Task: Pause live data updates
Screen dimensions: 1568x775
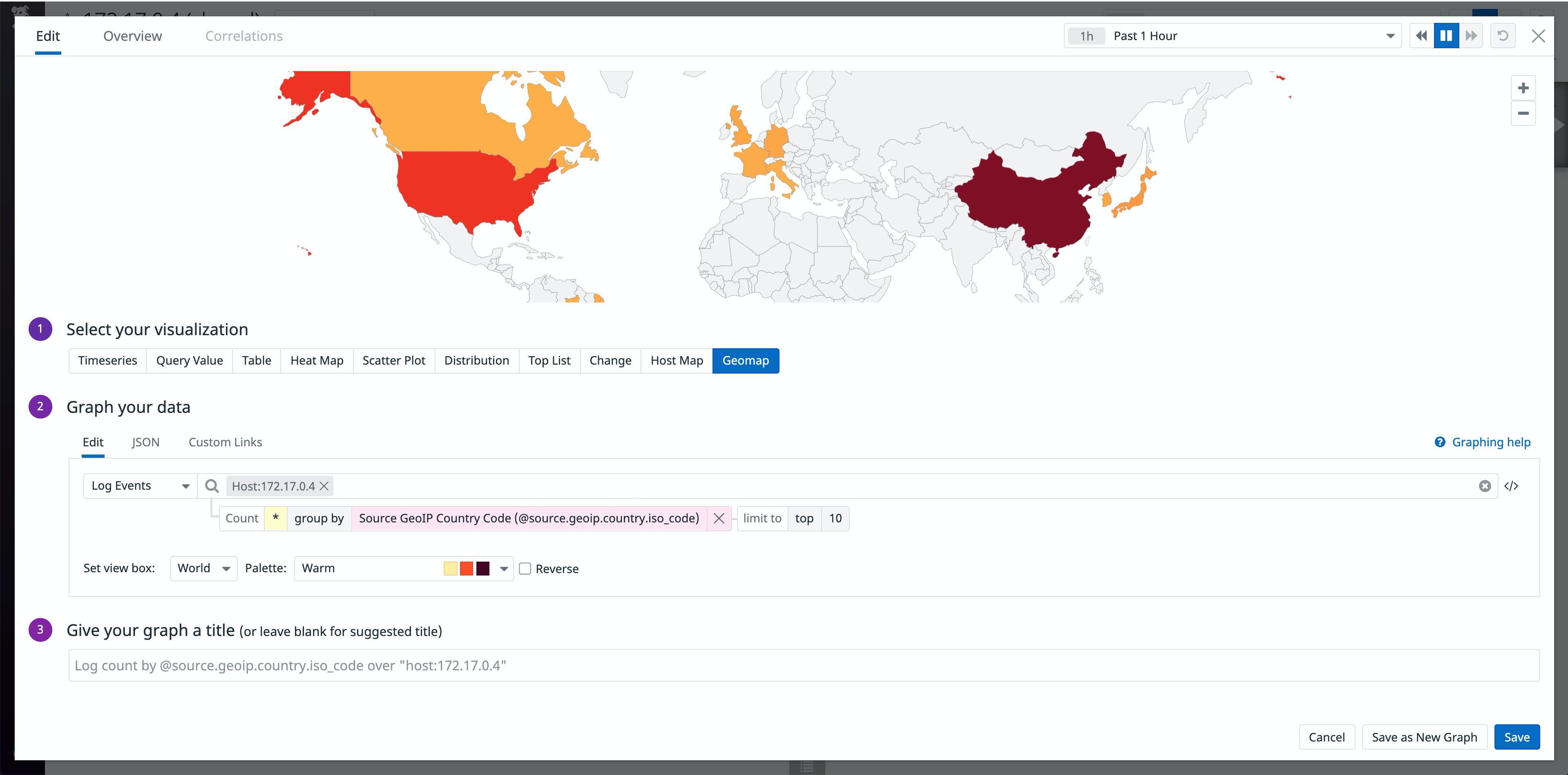Action: tap(1446, 35)
